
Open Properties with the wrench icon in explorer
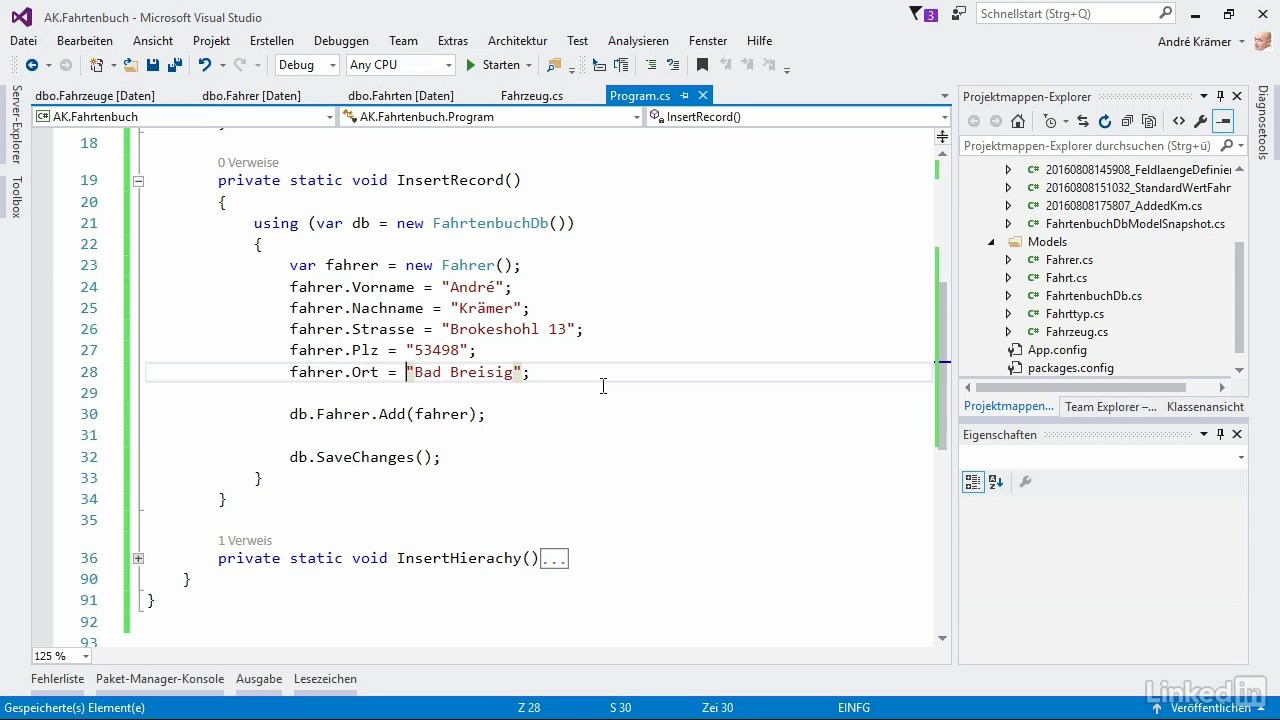tap(1201, 122)
